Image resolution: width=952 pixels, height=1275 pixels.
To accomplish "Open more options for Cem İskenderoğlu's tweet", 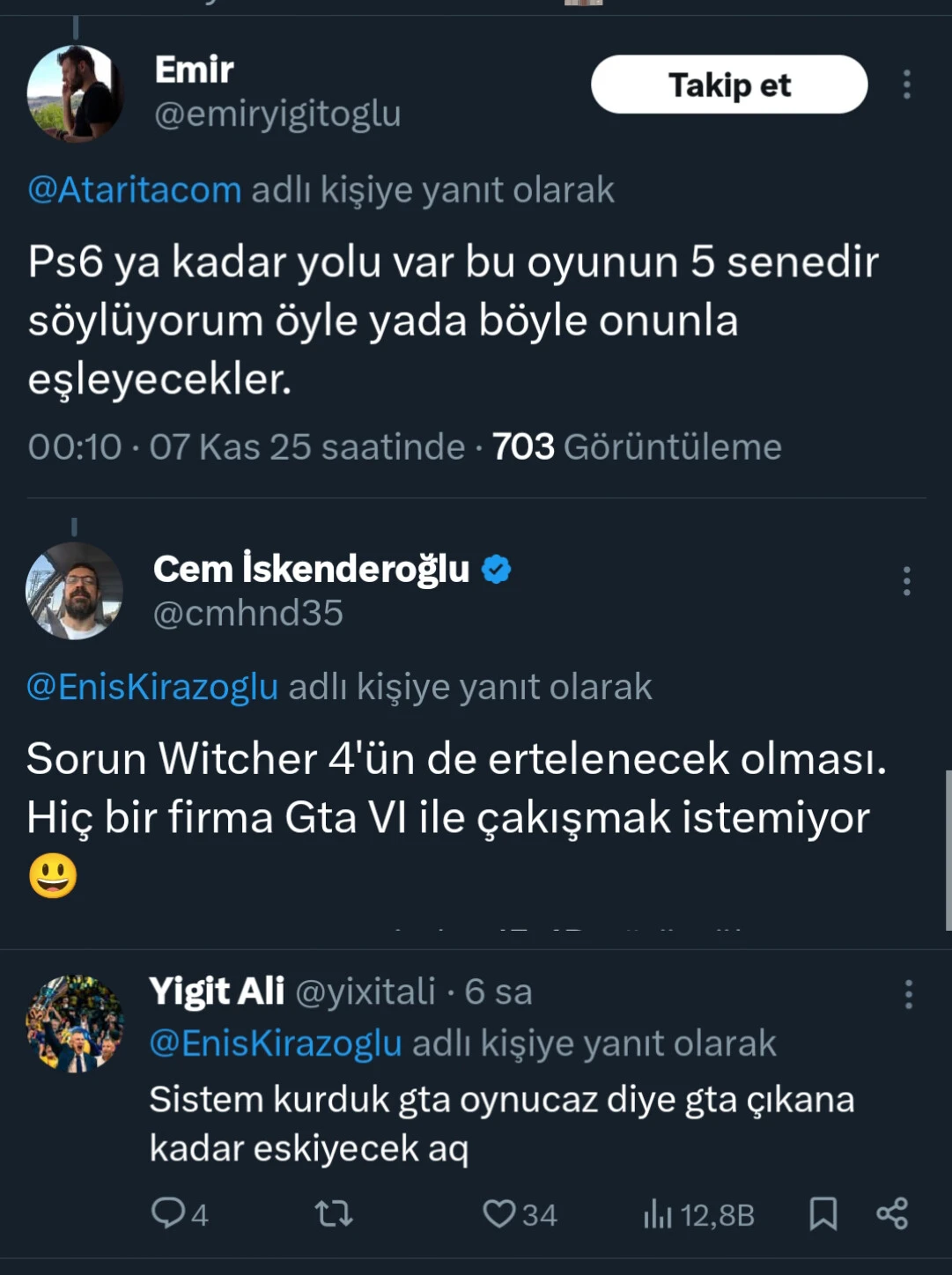I will pyautogui.click(x=906, y=581).
